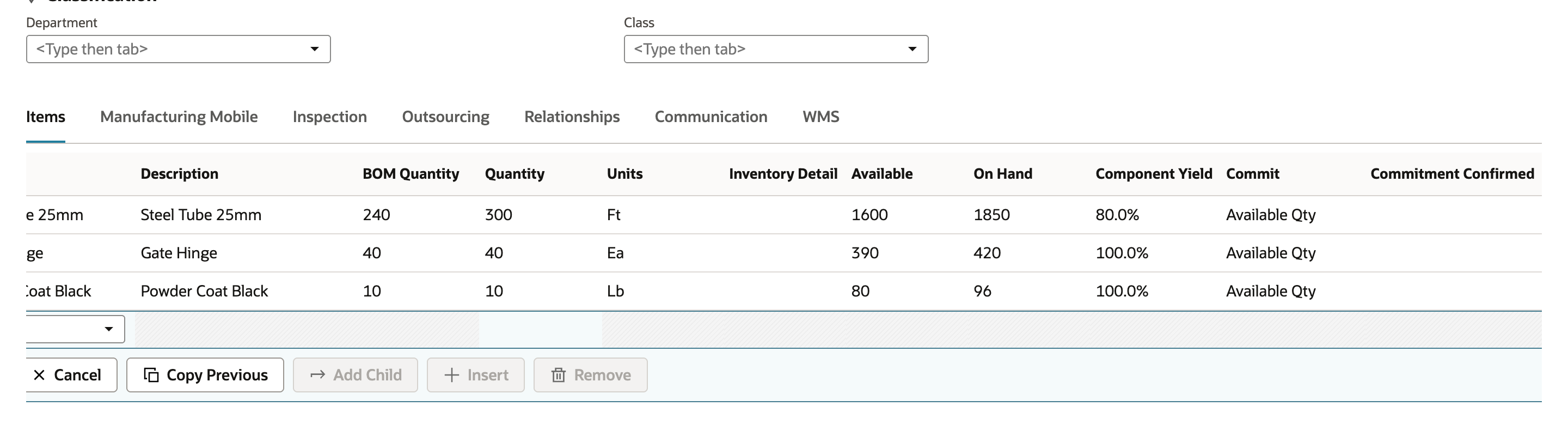Click Available Qty in Gate Hinge row

click(1271, 253)
